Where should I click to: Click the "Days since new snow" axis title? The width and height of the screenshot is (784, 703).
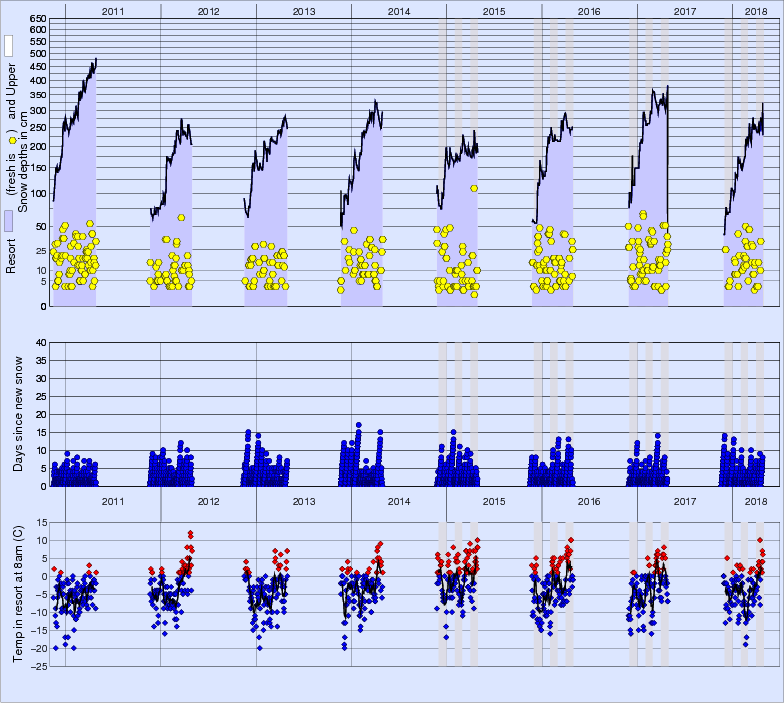pyautogui.click(x=18, y=412)
